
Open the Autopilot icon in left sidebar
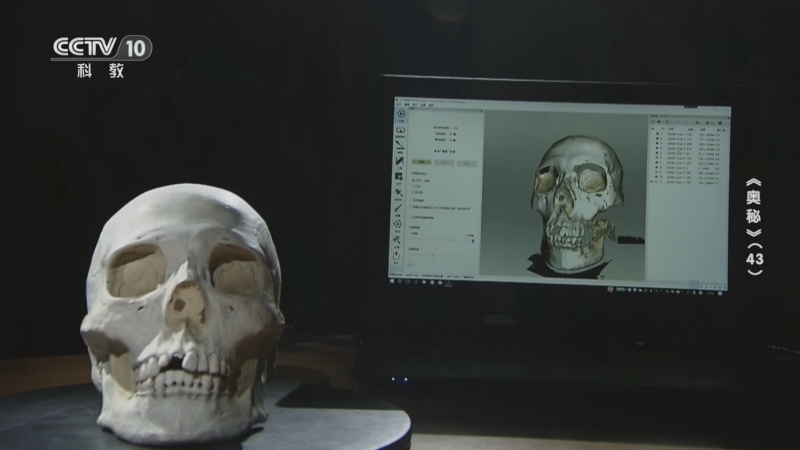[x=401, y=131]
